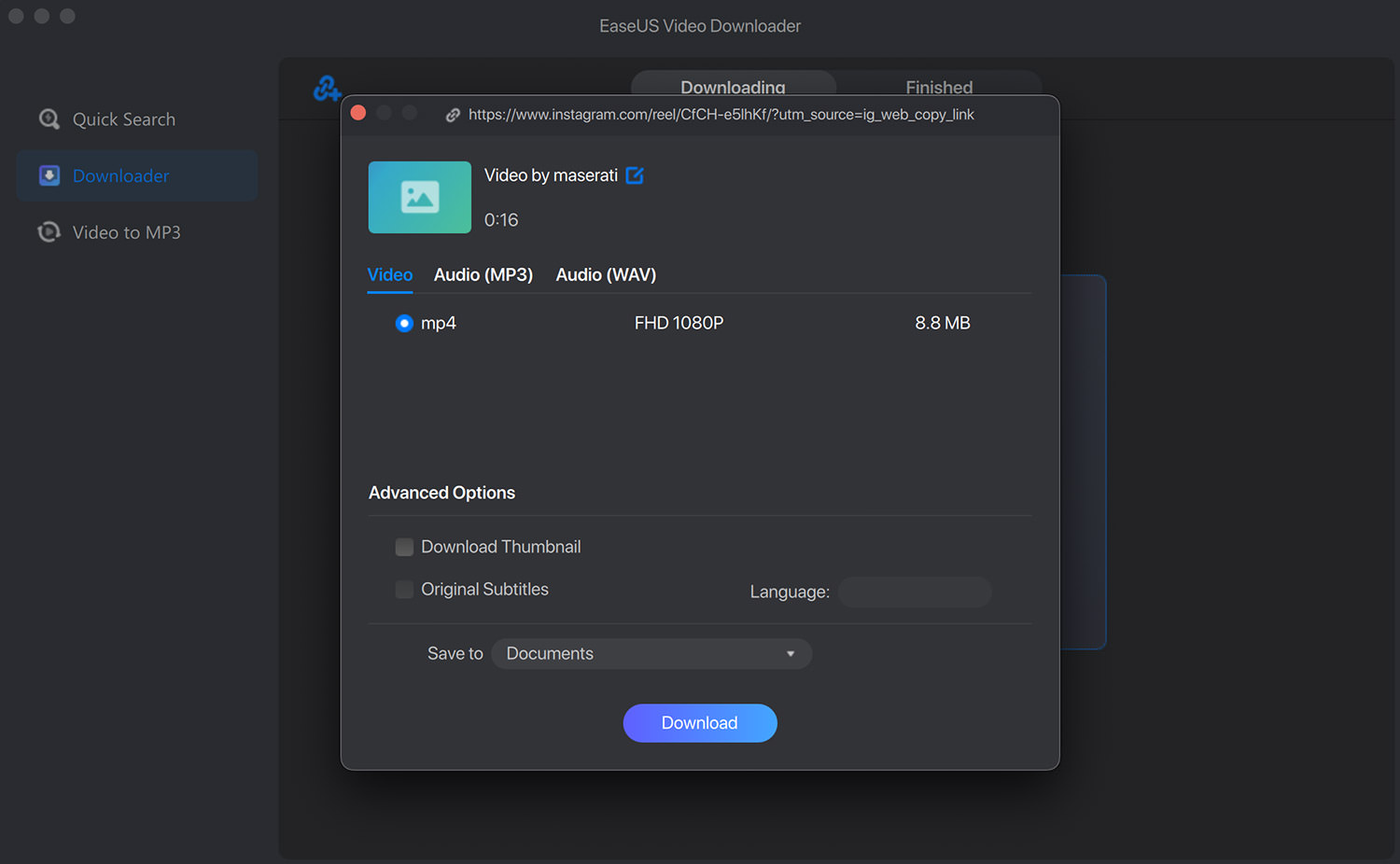Click the Quick Search magnifier icon
This screenshot has height=864, width=1400.
(49, 119)
